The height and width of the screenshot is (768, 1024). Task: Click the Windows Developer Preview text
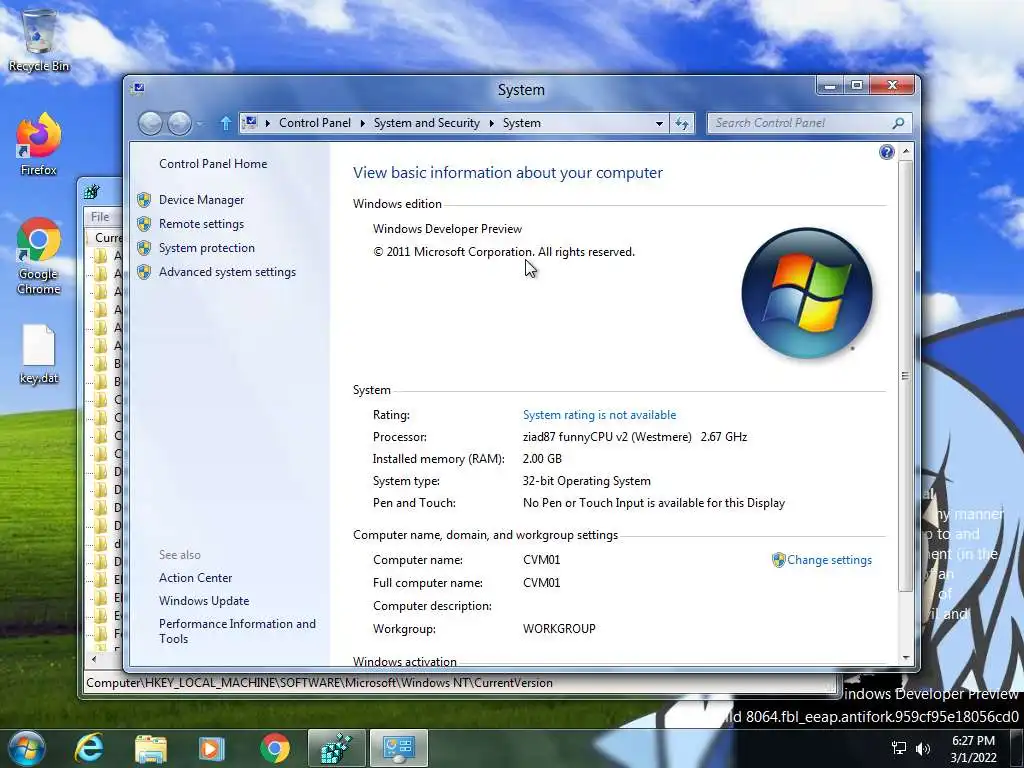click(x=447, y=229)
